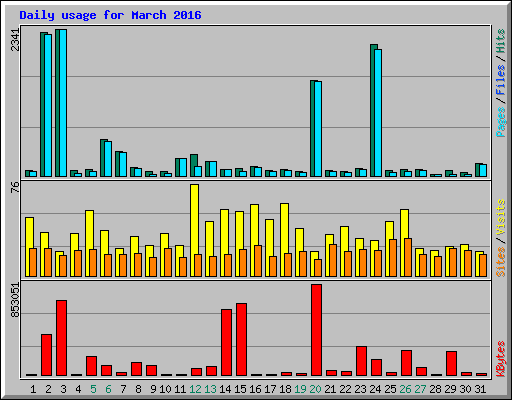Image resolution: width=512 pixels, height=400 pixels.
Task: Click the 853051 axis maximum label
Action: click(x=15, y=300)
